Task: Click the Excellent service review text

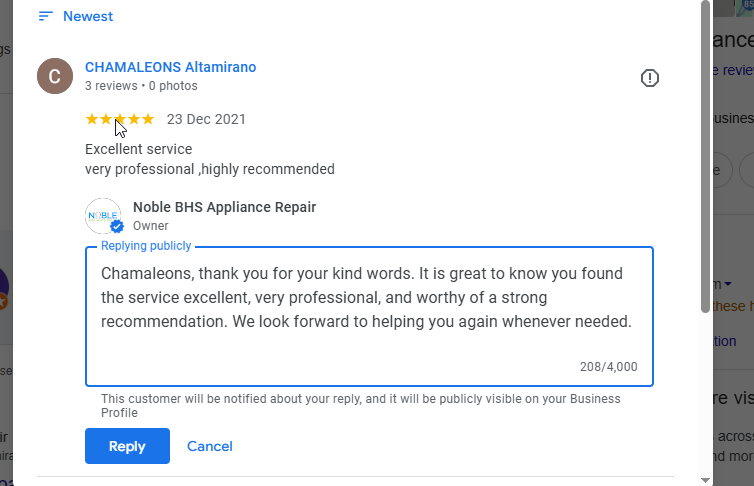Action: tap(139, 149)
